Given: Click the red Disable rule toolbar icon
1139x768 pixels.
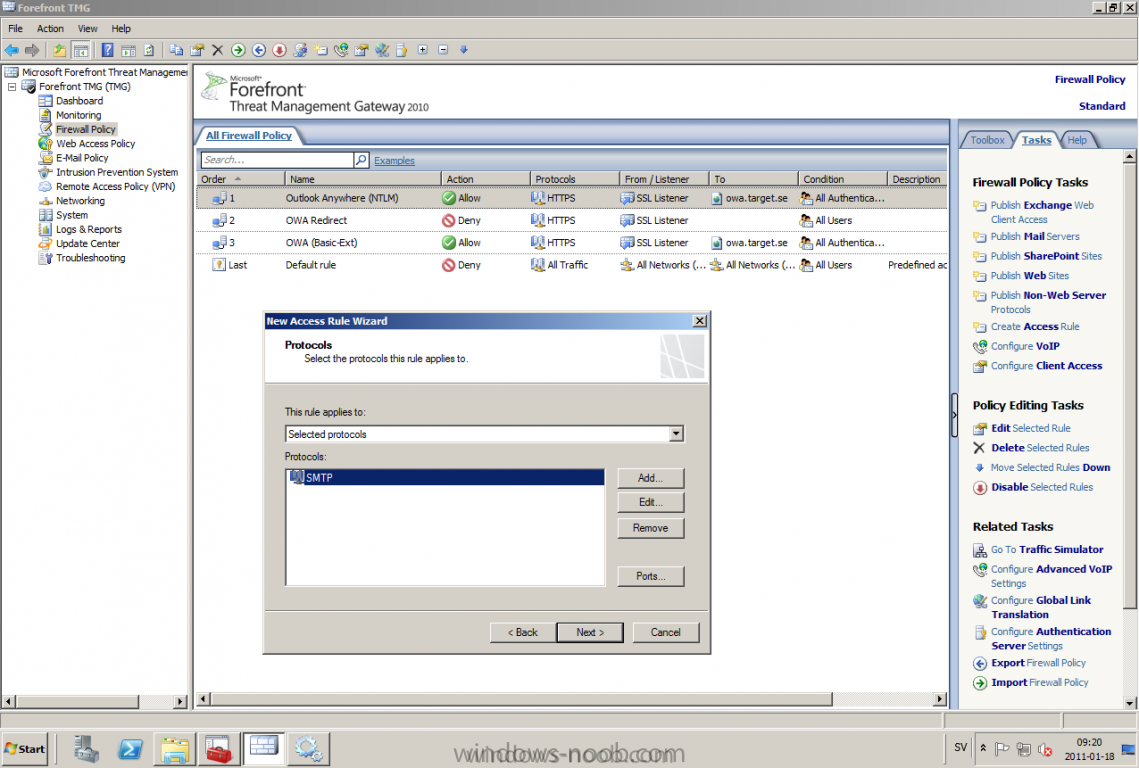Looking at the screenshot, I should point(280,50).
